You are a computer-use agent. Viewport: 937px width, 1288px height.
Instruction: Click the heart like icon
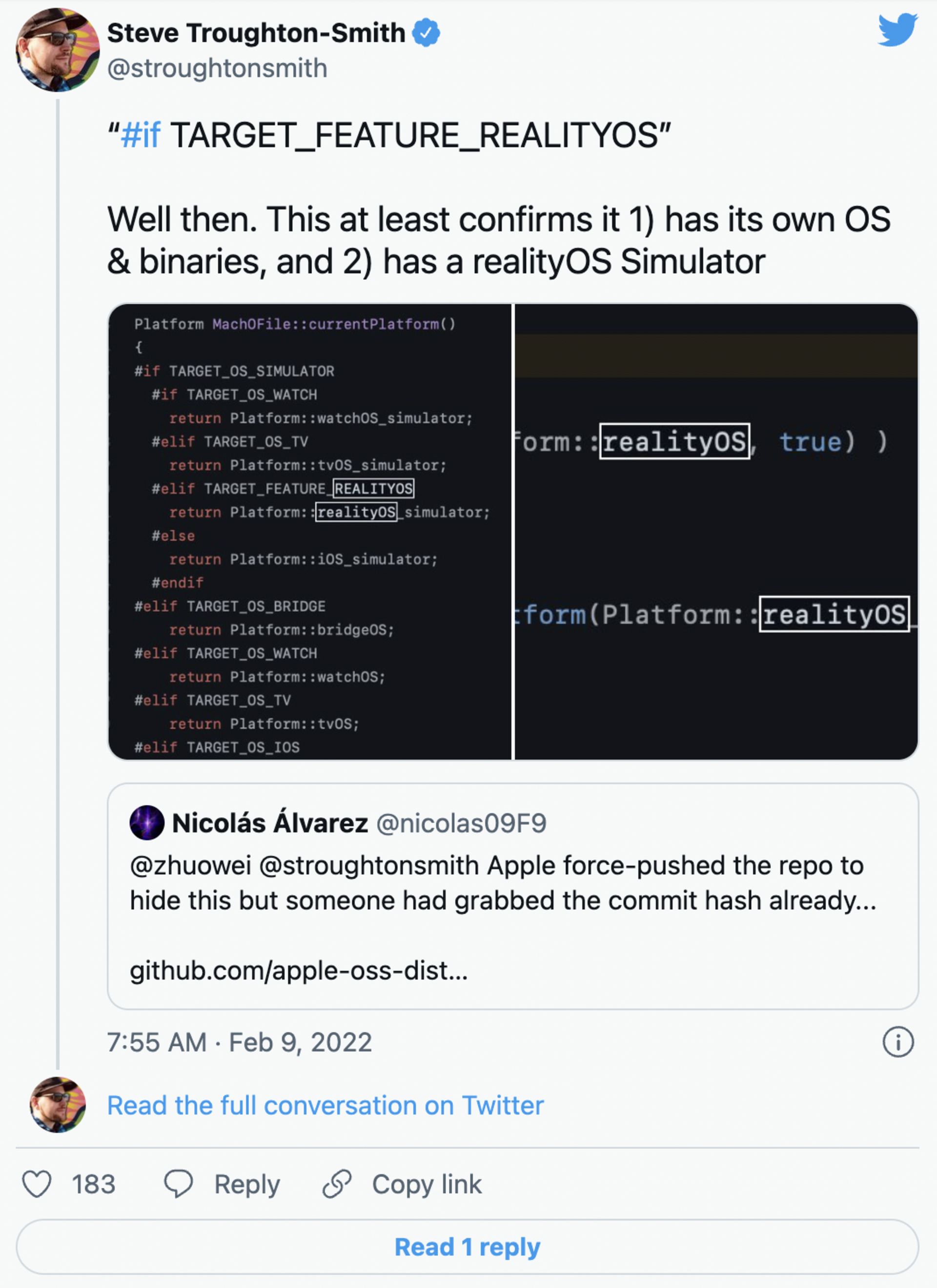click(37, 1184)
